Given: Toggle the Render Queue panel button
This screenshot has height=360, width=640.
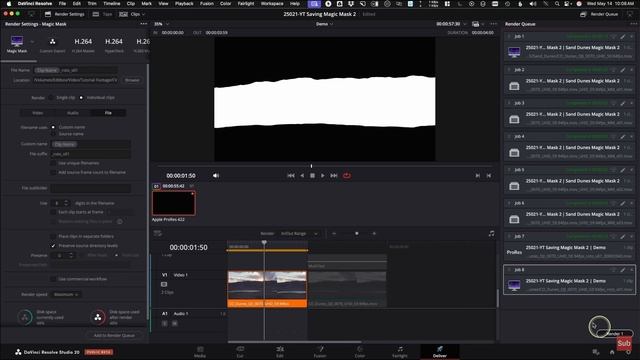Looking at the screenshot, I should 599,14.
